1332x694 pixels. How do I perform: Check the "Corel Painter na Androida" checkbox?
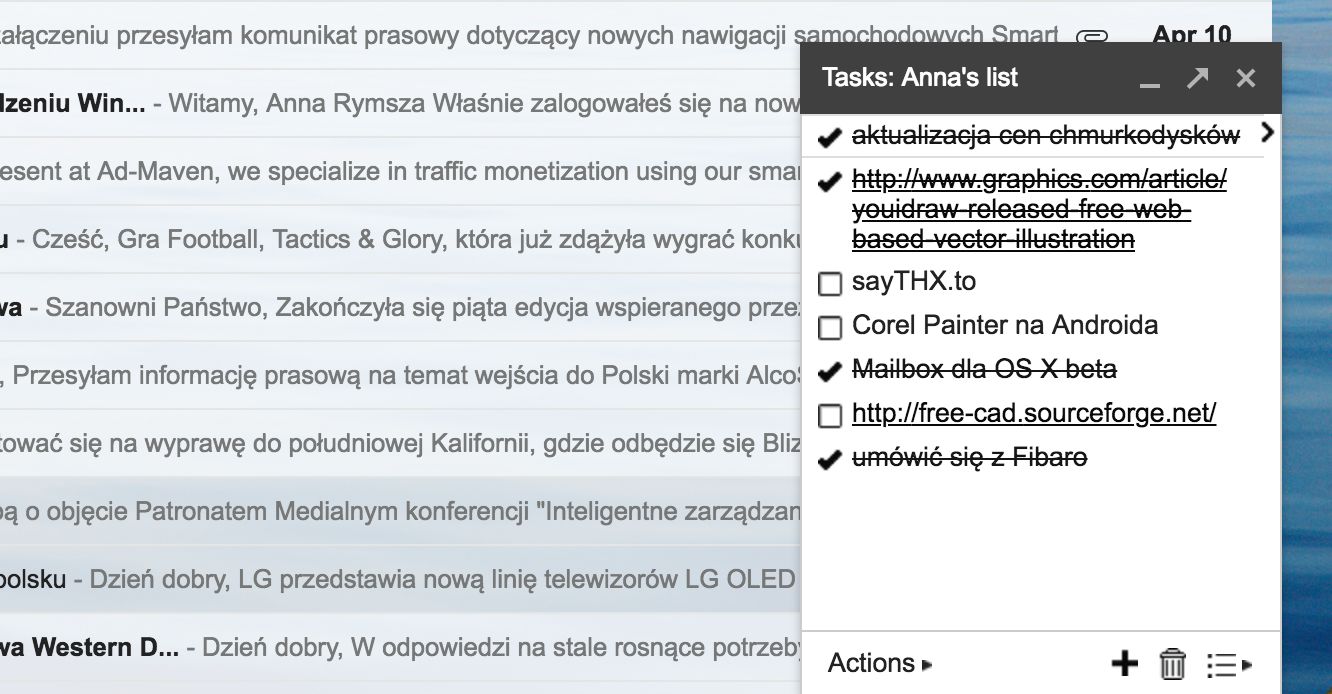pos(830,327)
